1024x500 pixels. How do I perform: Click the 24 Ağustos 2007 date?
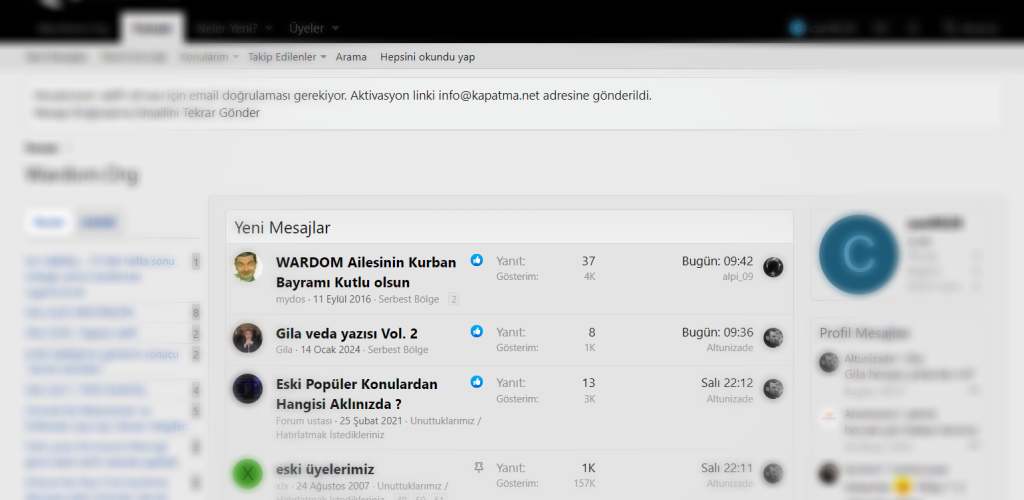pos(333,486)
